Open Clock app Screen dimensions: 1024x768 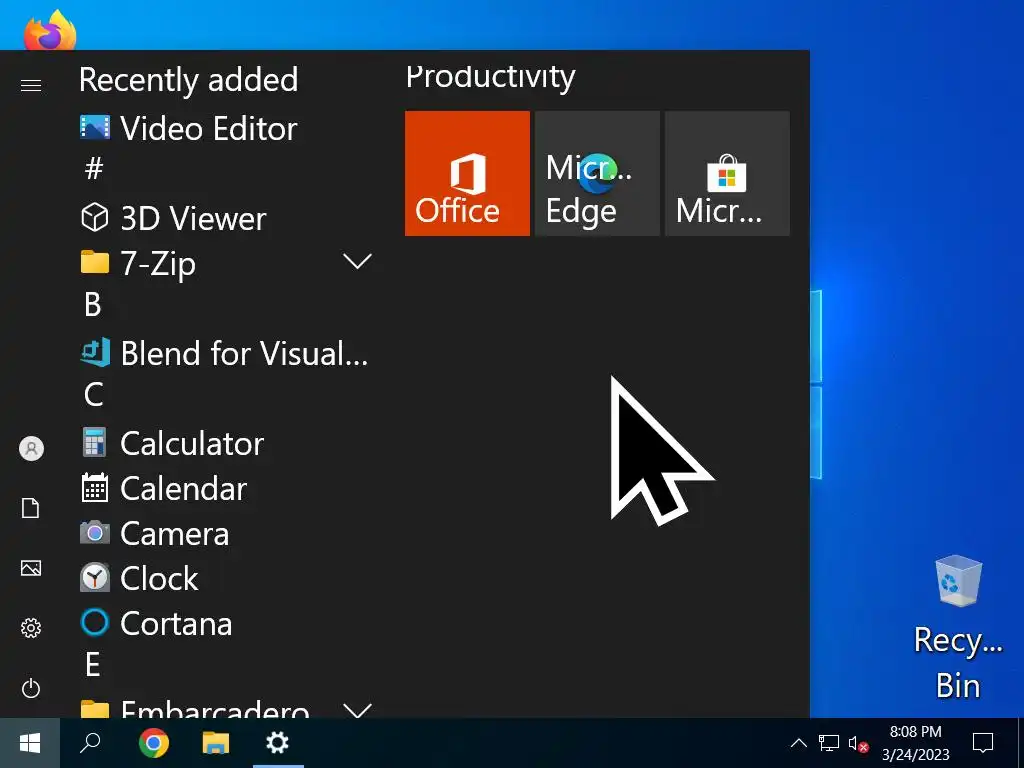227,579
